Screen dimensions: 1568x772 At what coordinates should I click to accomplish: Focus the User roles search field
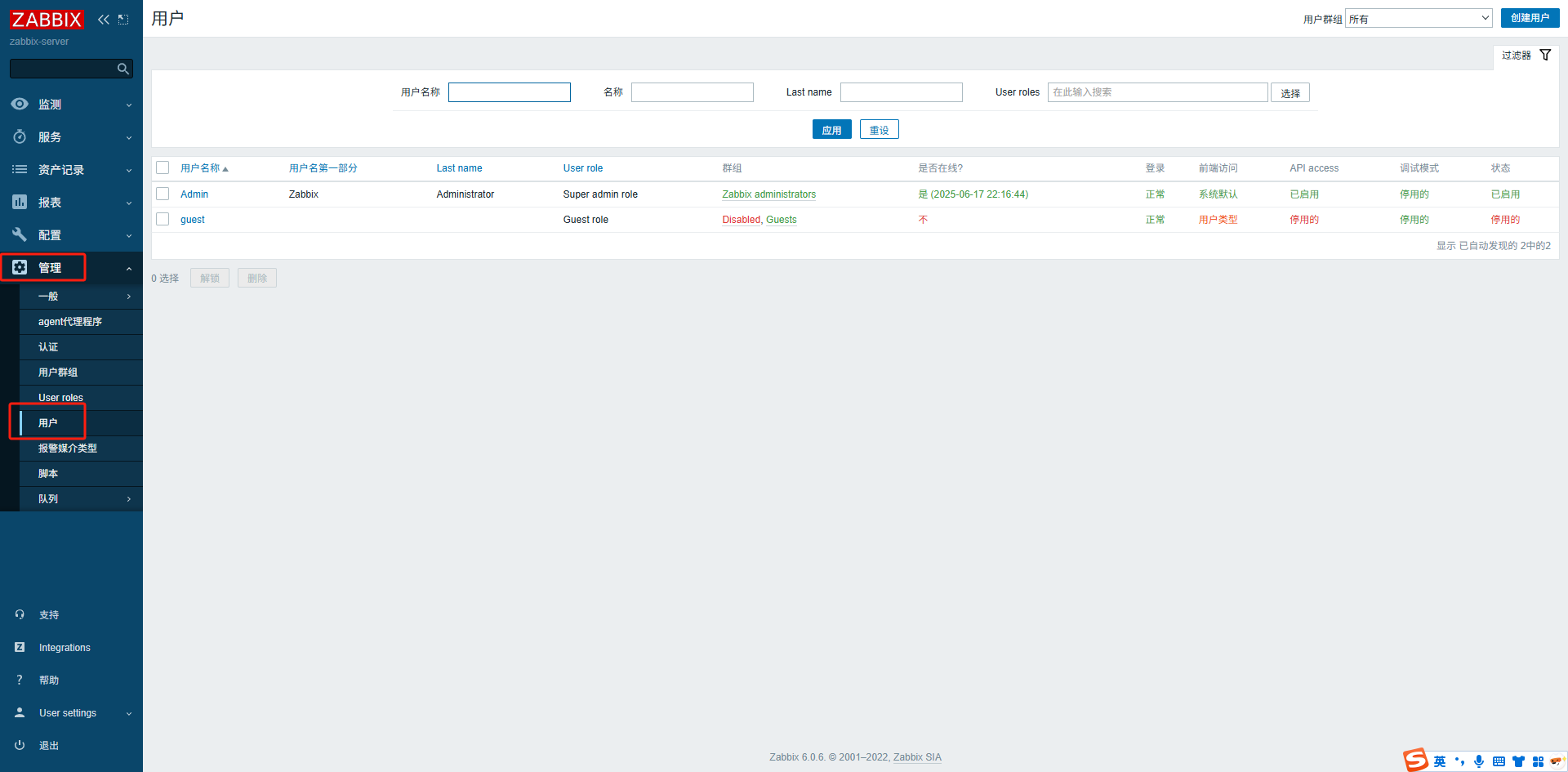point(1157,92)
